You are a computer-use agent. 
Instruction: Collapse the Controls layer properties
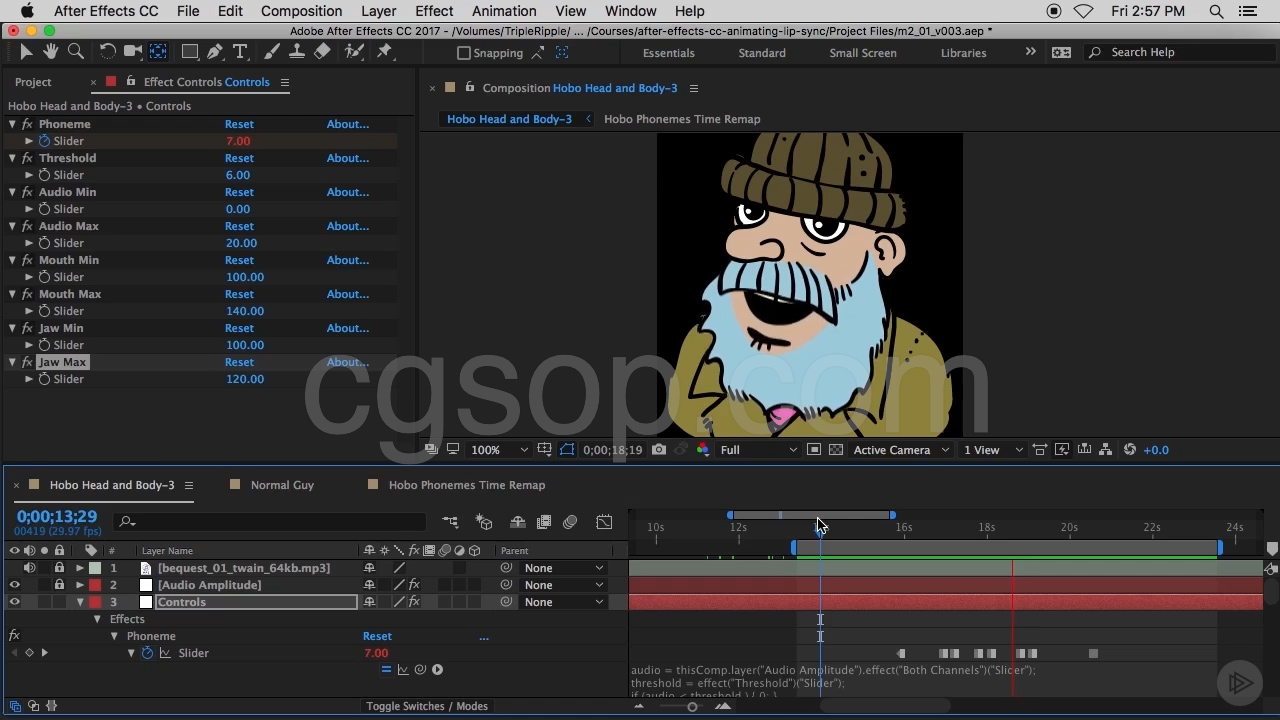[80, 602]
